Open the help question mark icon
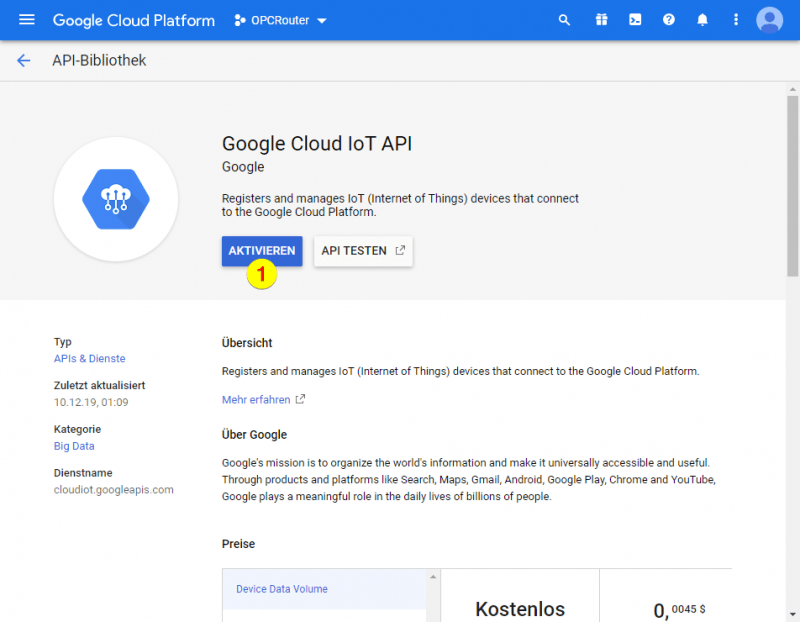Screen dimensions: 800x622 (668, 20)
